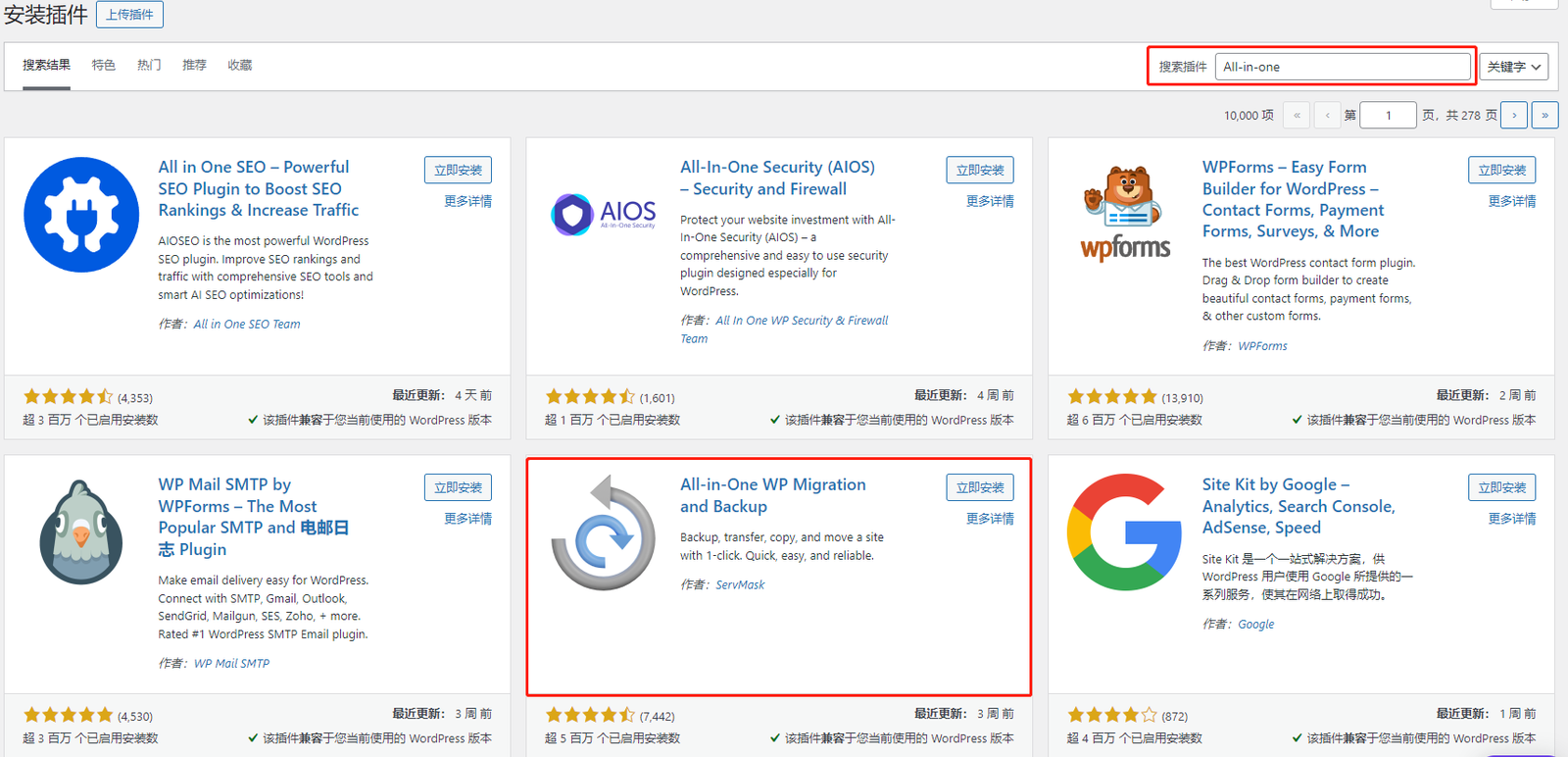1568x757 pixels.
Task: Open author link All In One WP Security & Firewall Team
Action: tap(785, 329)
